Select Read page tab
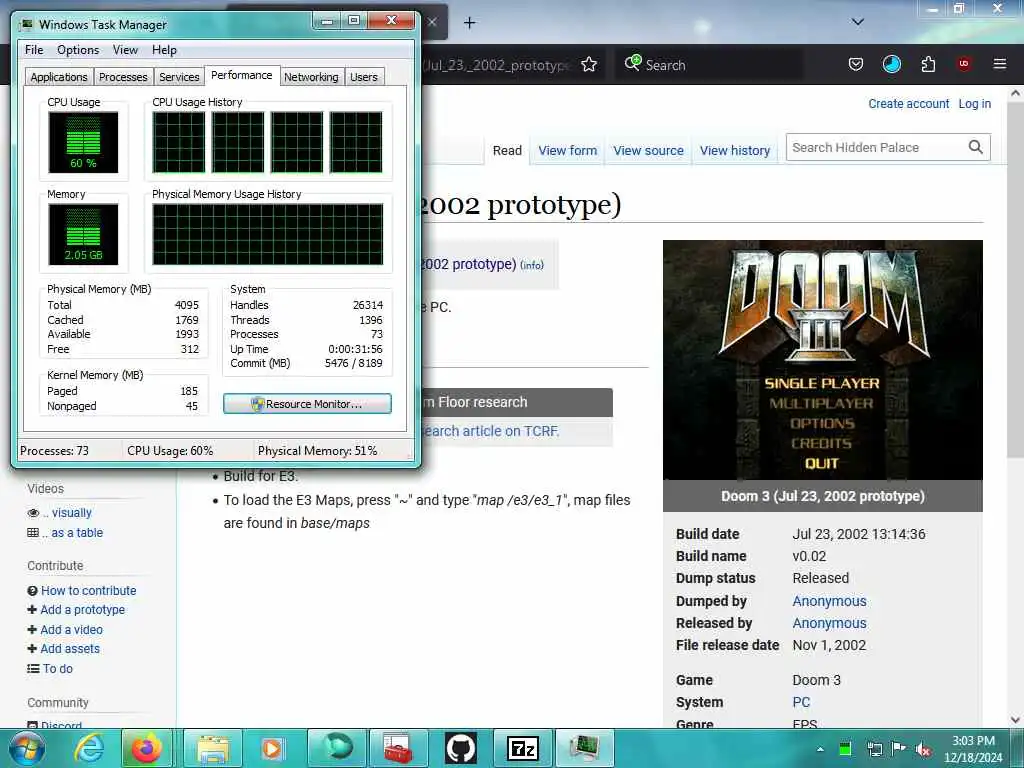This screenshot has width=1024, height=768. pos(507,150)
